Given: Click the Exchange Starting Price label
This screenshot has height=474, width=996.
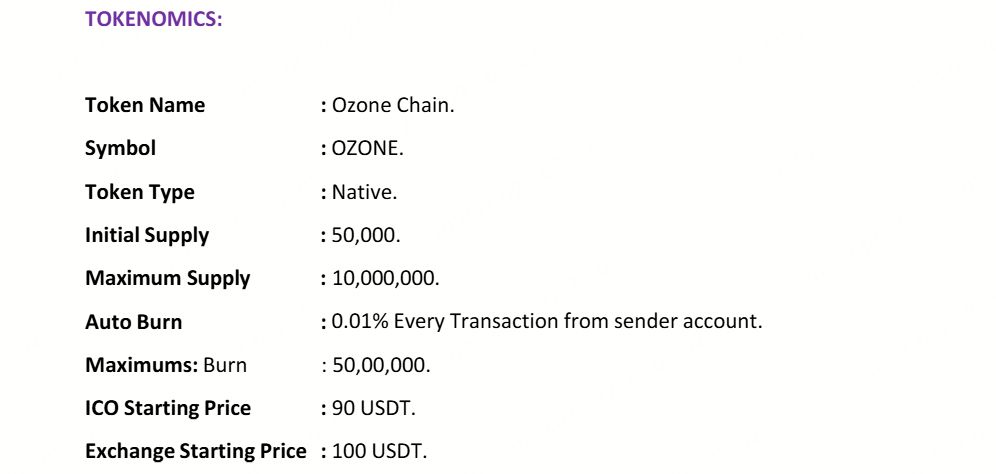Looking at the screenshot, I should [196, 452].
